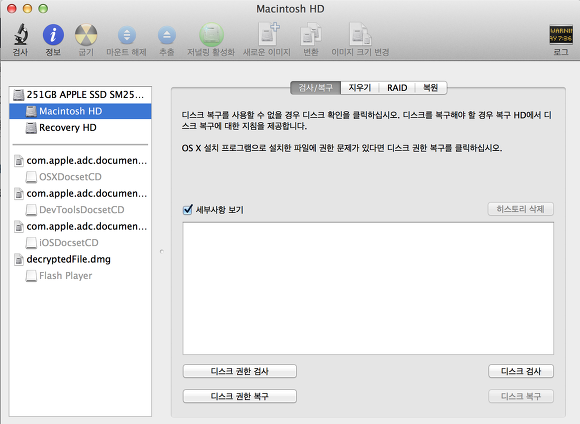The height and width of the screenshot is (424, 580).
Task: Switch to the RAID tab
Action: tap(397, 88)
